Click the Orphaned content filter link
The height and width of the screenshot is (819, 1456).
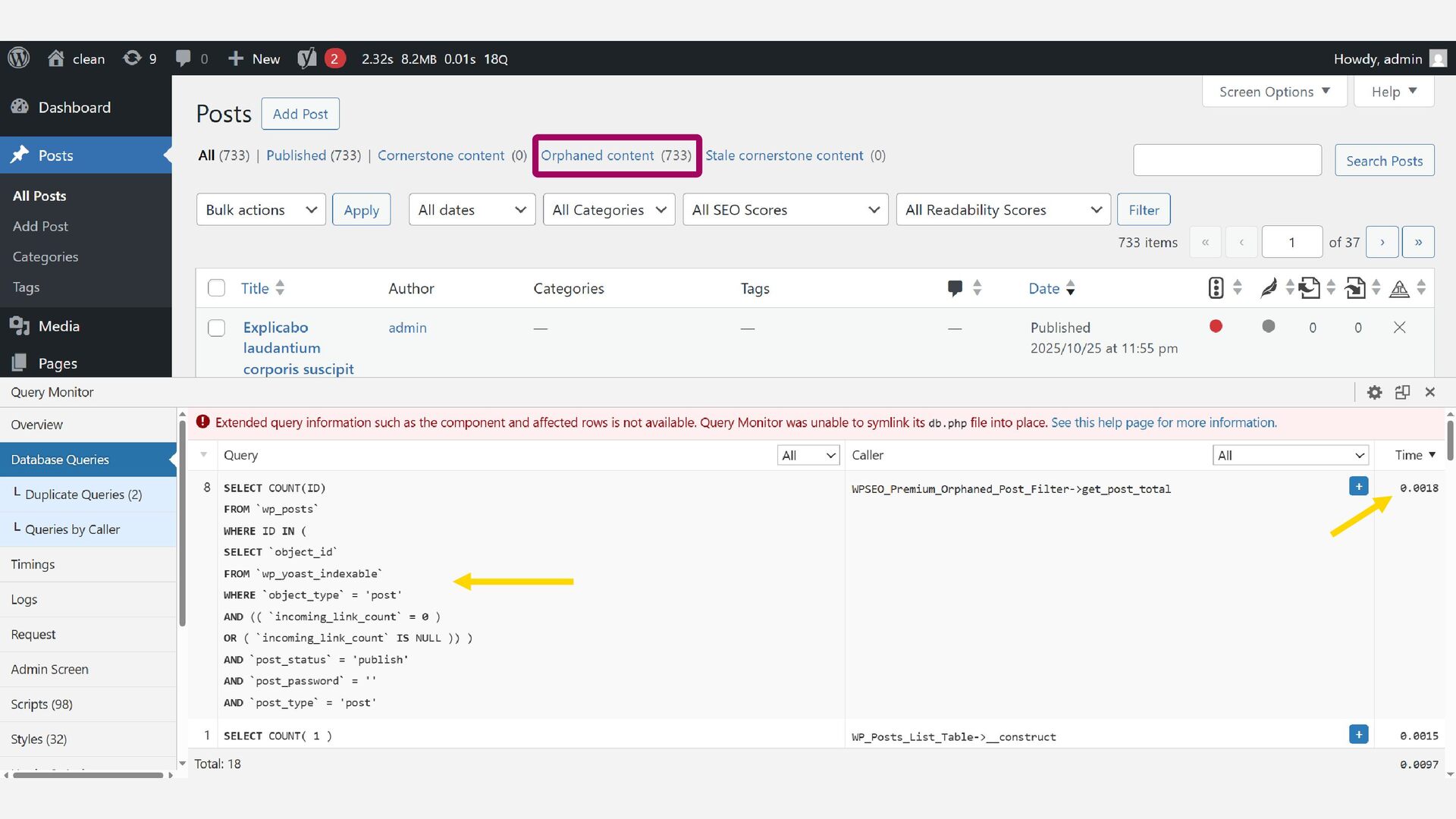point(597,155)
